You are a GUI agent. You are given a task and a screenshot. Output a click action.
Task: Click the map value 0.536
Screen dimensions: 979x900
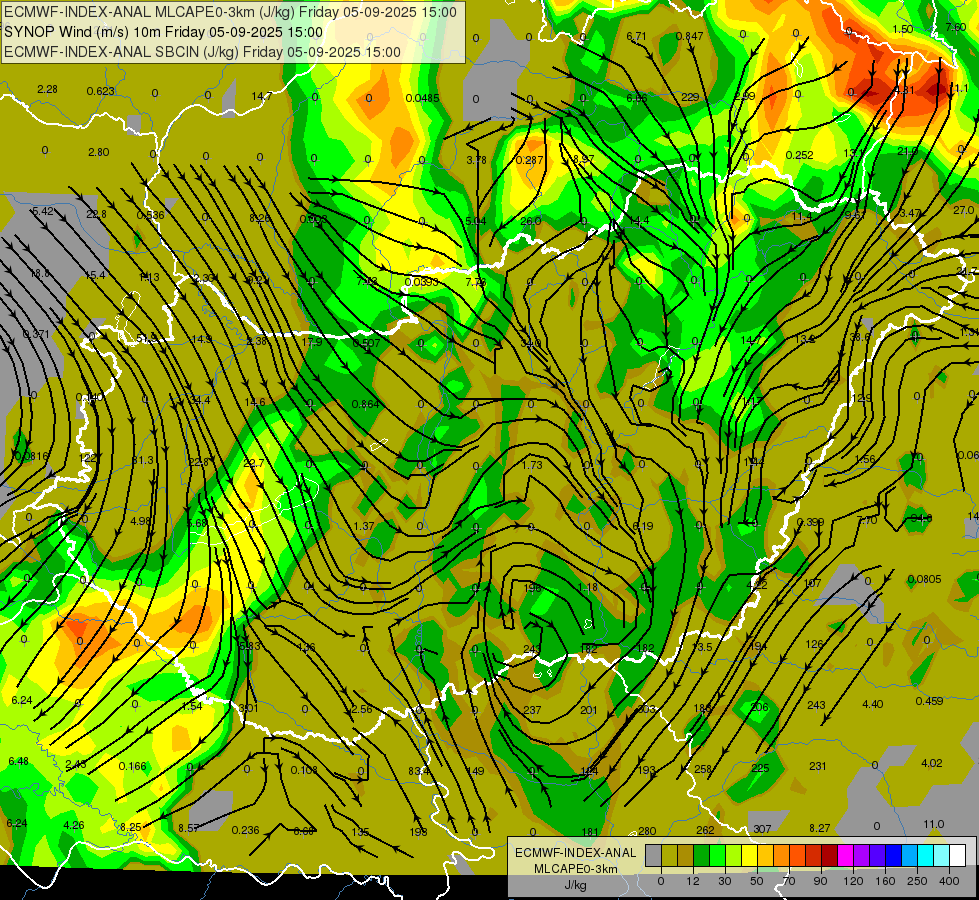150,215
